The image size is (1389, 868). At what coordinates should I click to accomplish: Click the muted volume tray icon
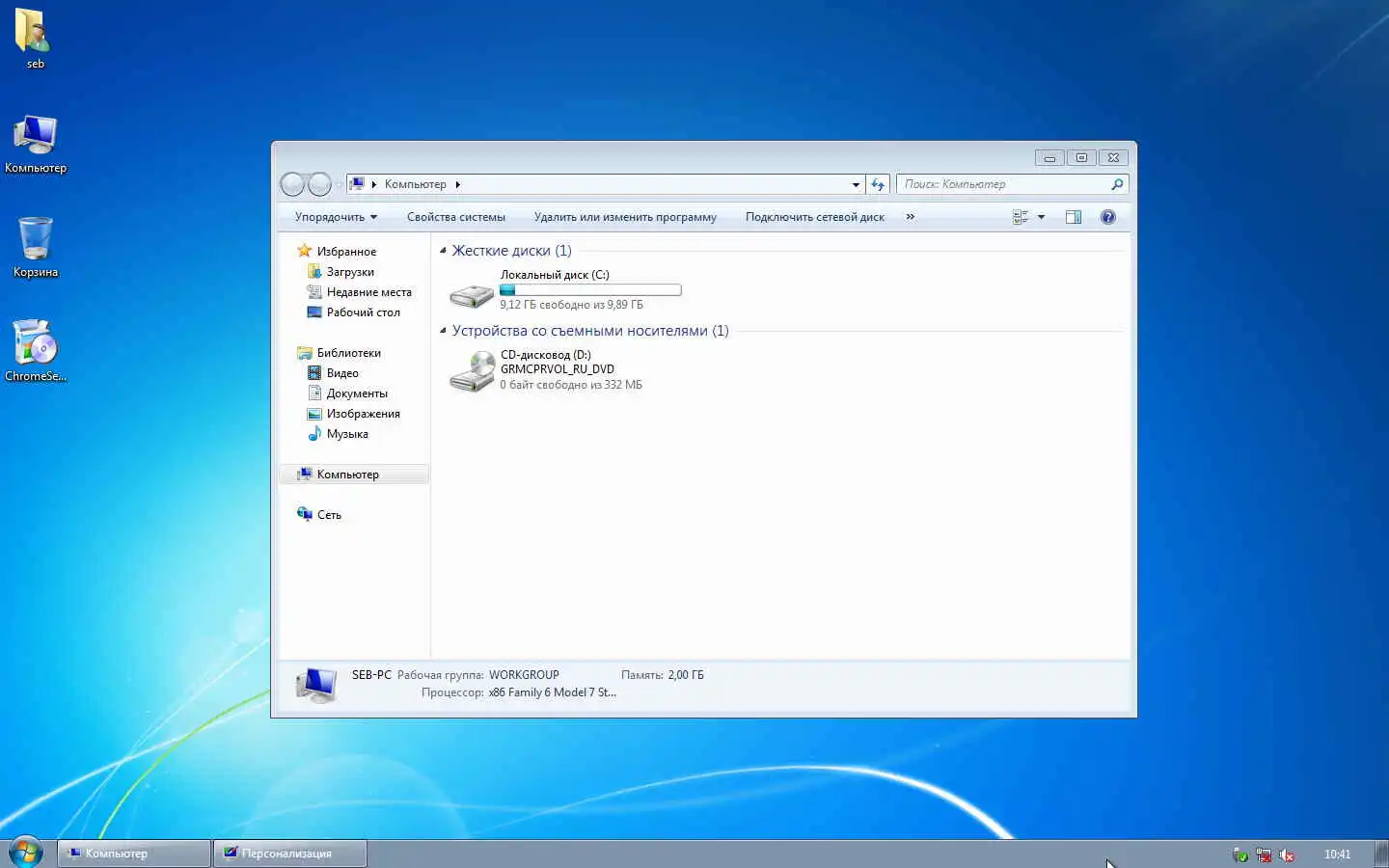[x=1287, y=854]
